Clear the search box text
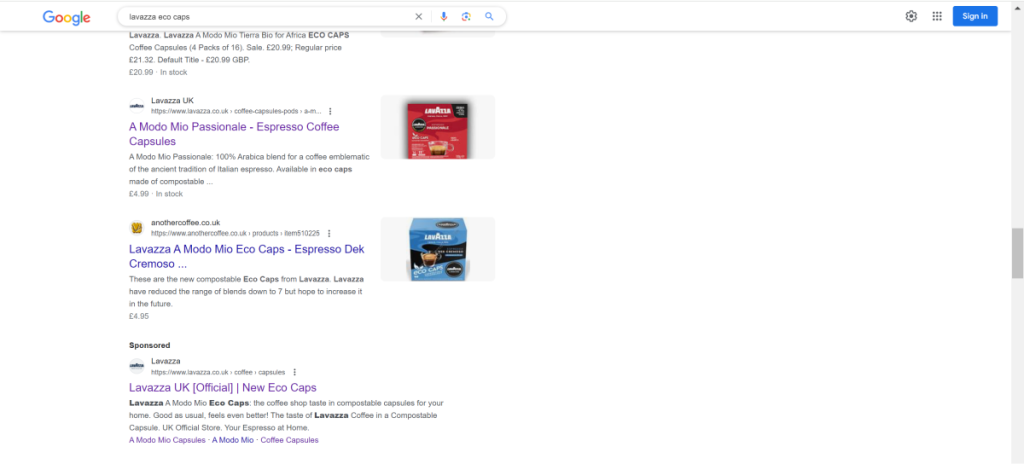Viewport: 1024px width, 464px height. tap(418, 17)
